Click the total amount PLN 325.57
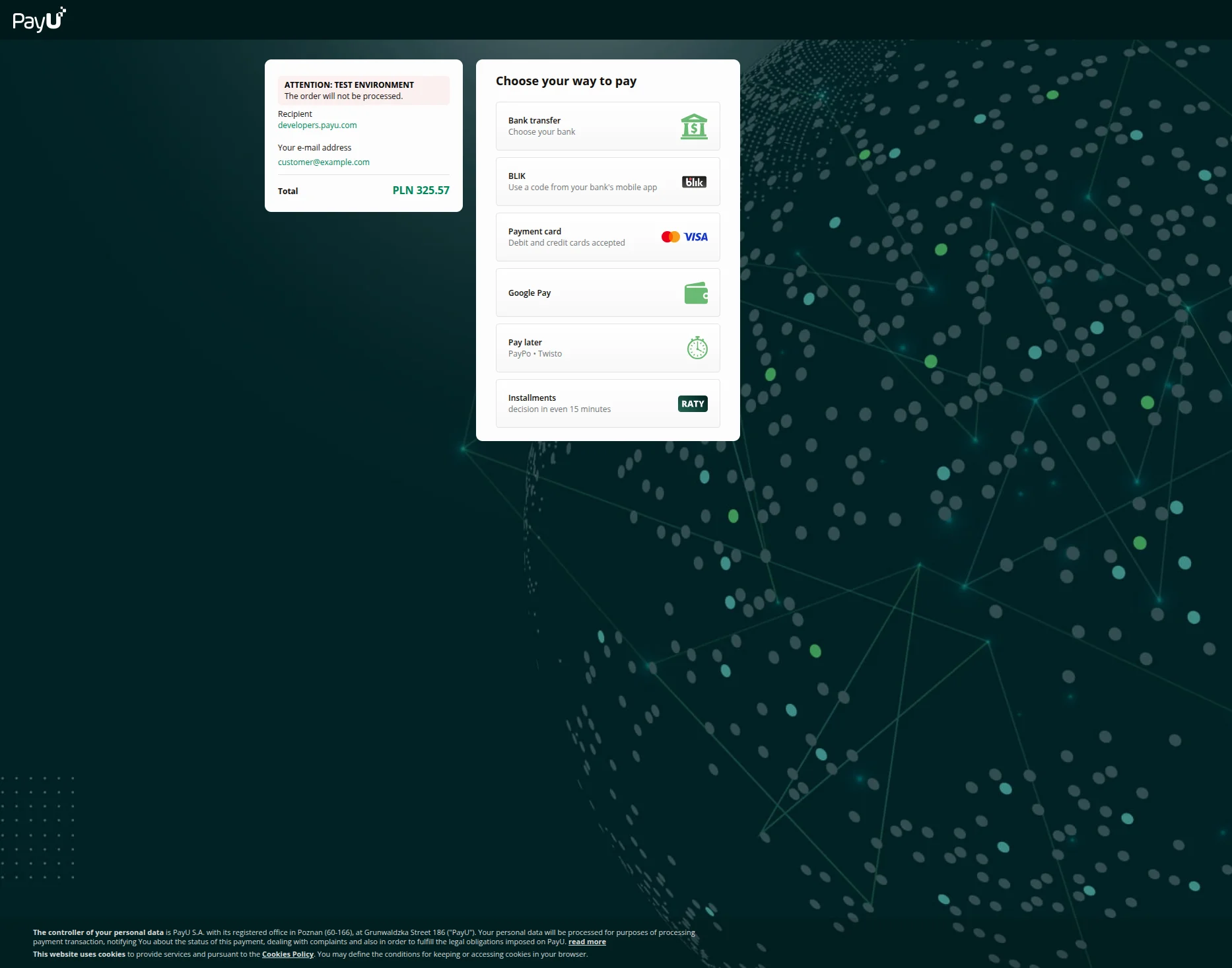This screenshot has height=968, width=1232. (421, 190)
